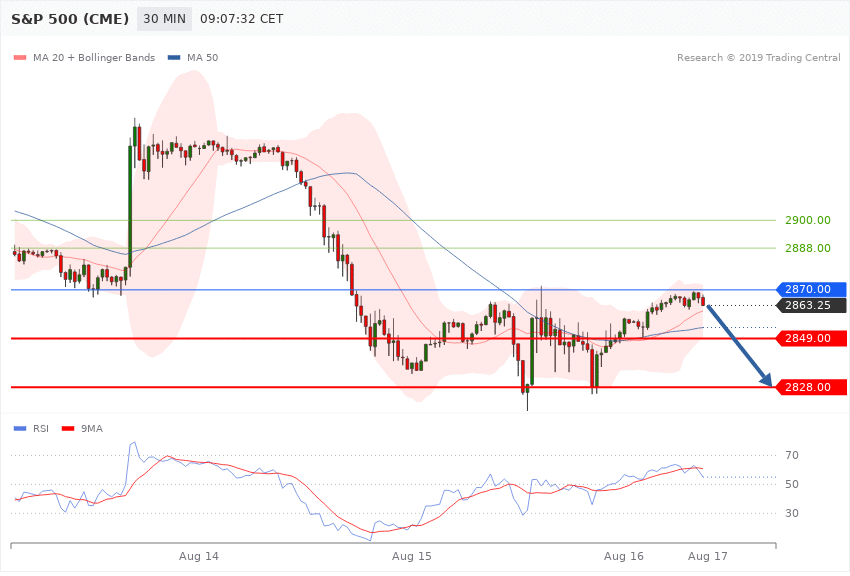
Task: Click the Aug 15 date label
Action: tap(412, 556)
